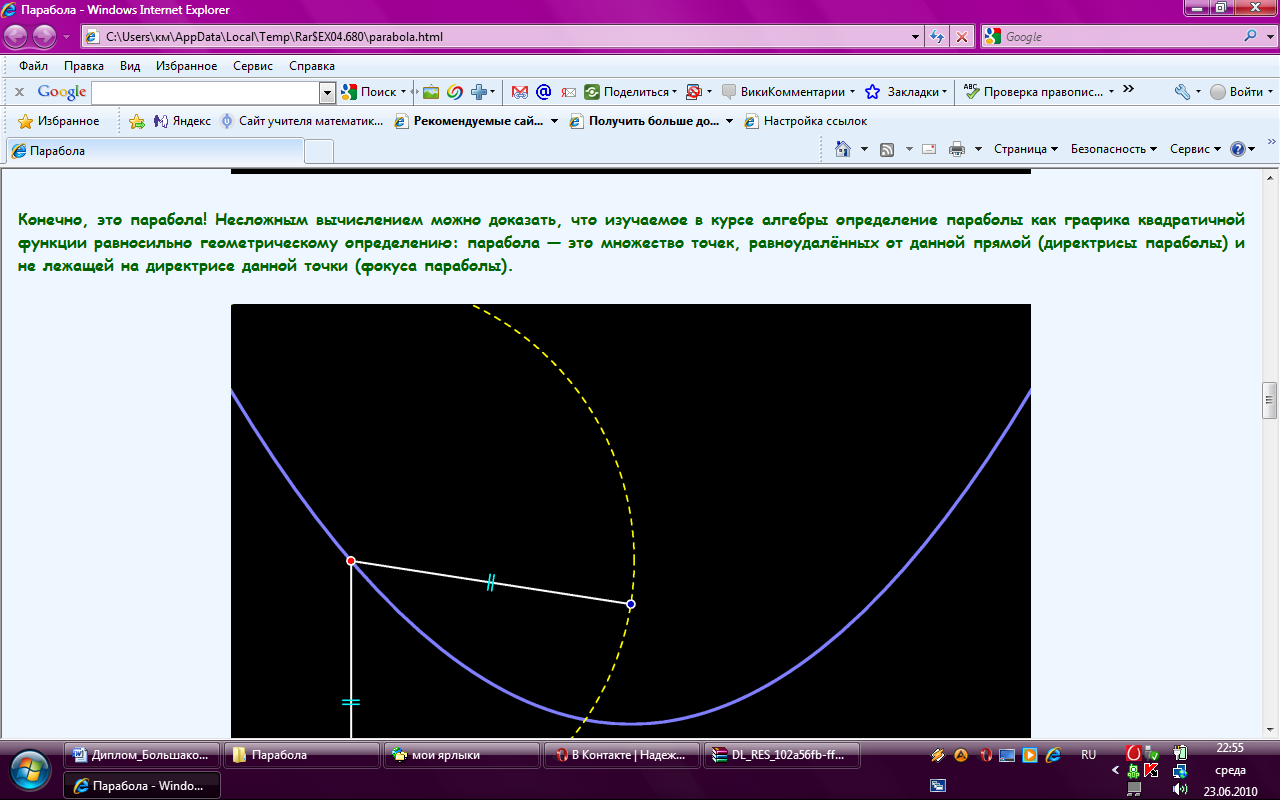Click the Read Mail icon in command bar
The image size is (1280, 800).
coord(928,149)
